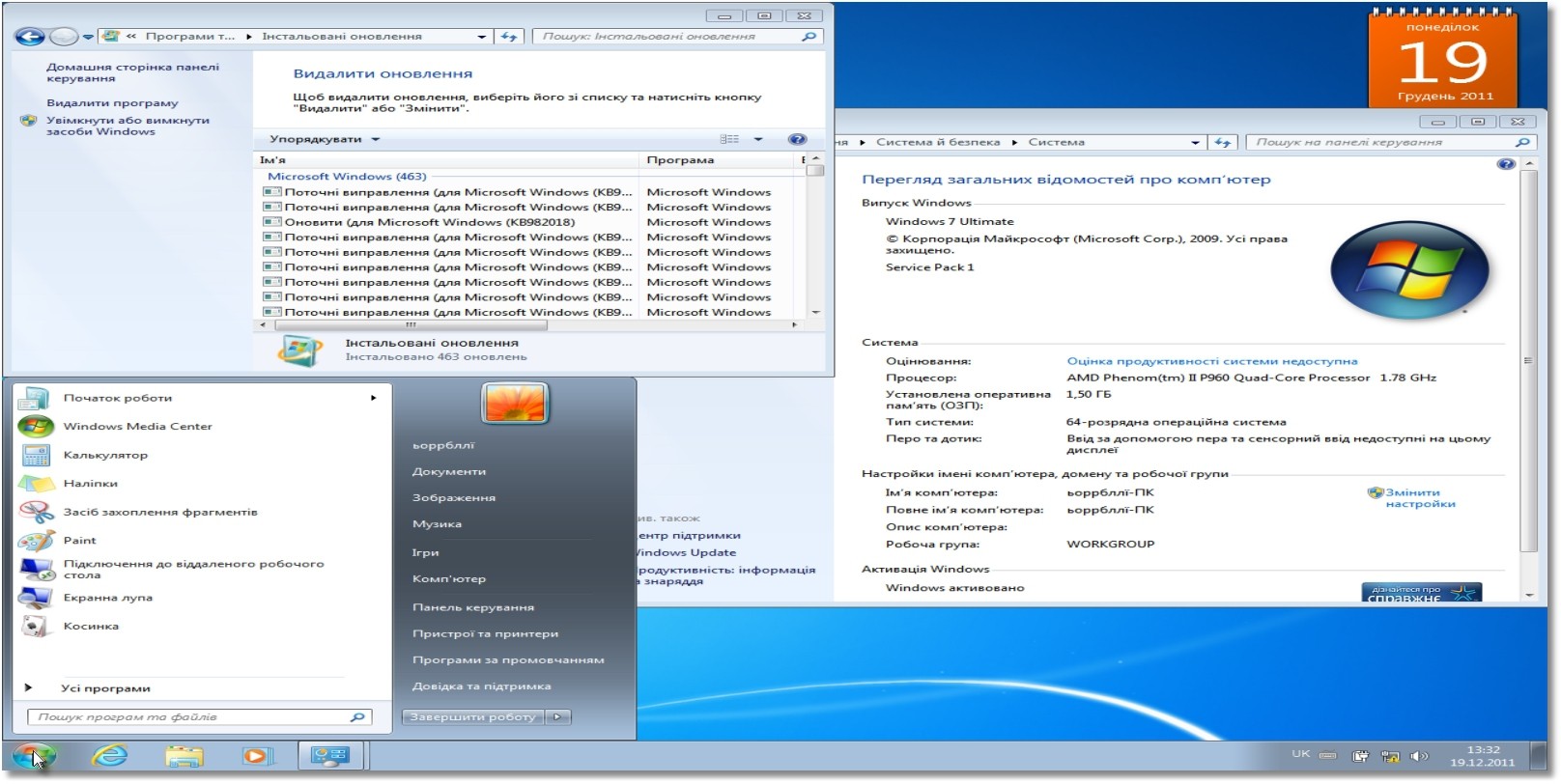
Task: Click Видалити програму link
Action: click(x=112, y=102)
